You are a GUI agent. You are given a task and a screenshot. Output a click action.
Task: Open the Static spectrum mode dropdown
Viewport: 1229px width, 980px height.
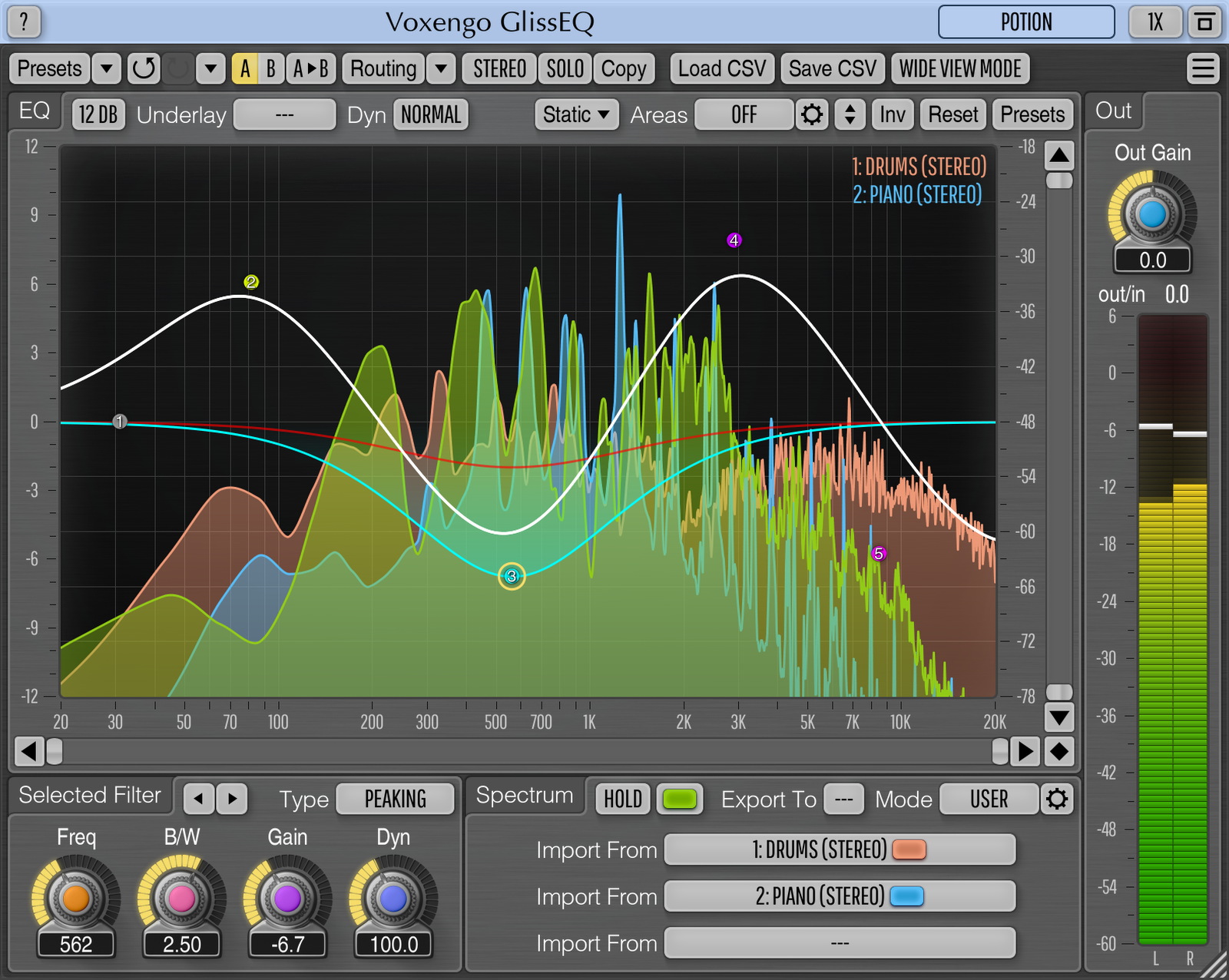575,114
